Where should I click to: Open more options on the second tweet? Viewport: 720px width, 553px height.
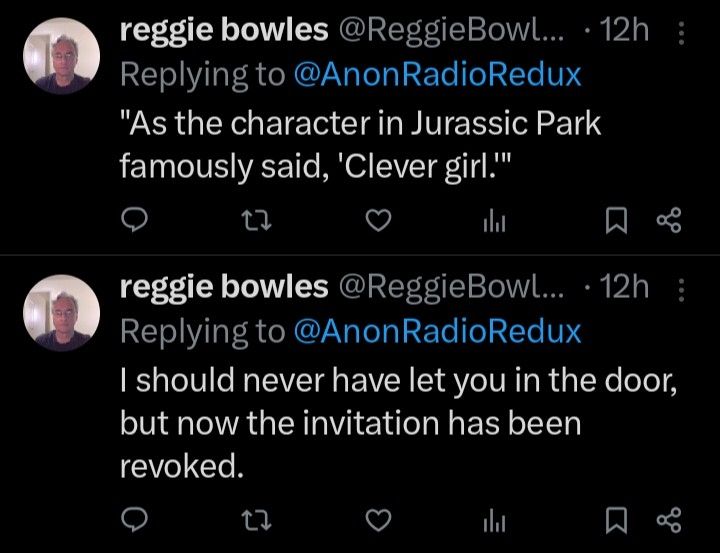tap(682, 290)
